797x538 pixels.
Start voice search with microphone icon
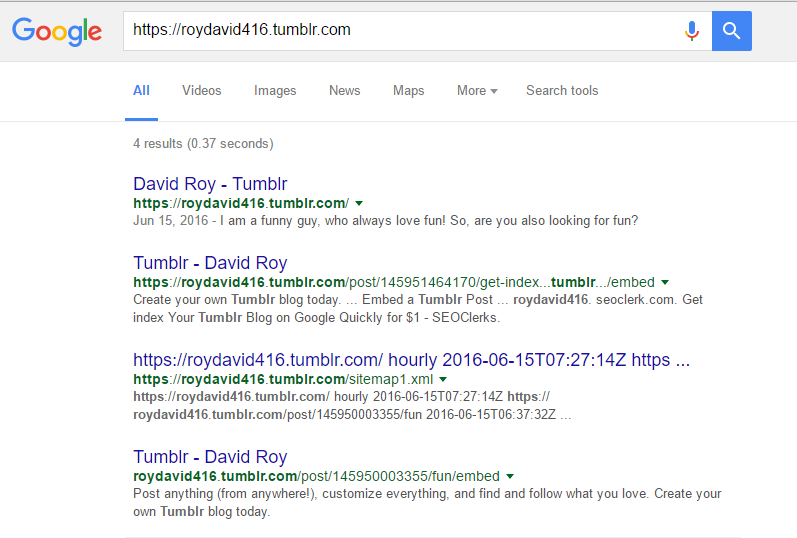(x=691, y=31)
